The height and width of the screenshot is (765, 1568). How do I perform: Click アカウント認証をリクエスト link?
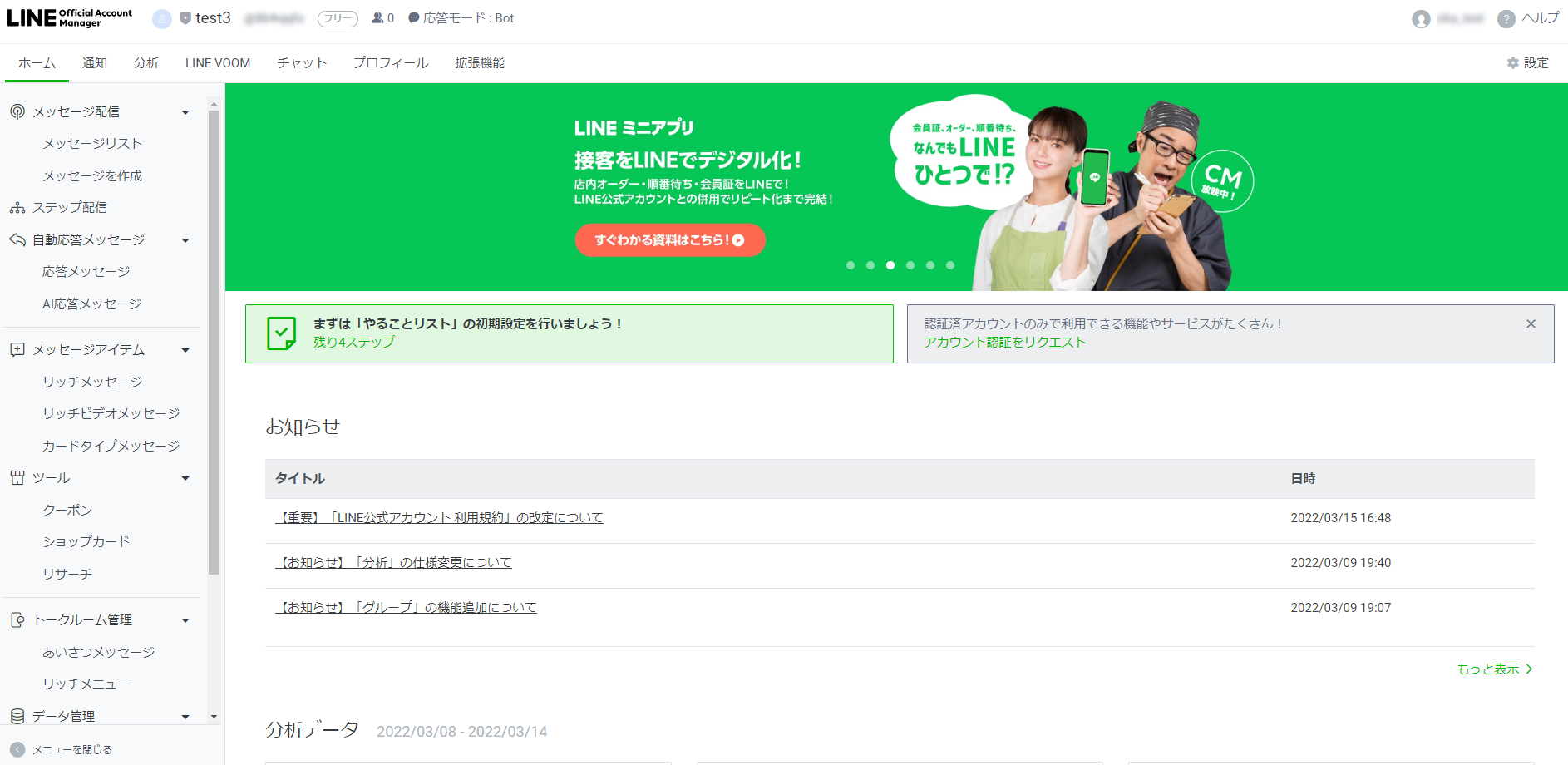[1005, 343]
